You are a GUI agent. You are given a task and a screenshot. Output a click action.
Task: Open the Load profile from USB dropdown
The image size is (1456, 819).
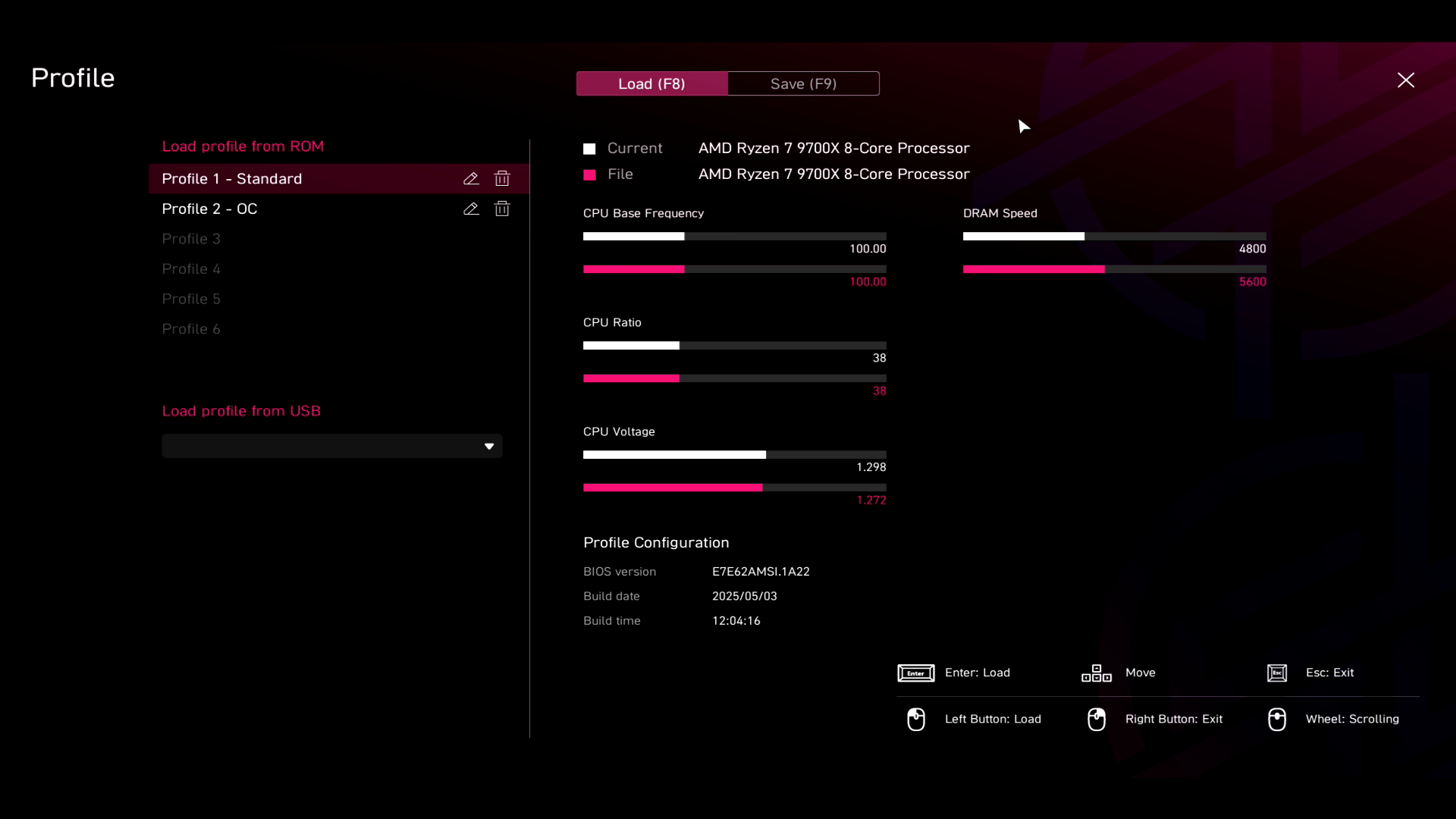(x=331, y=446)
